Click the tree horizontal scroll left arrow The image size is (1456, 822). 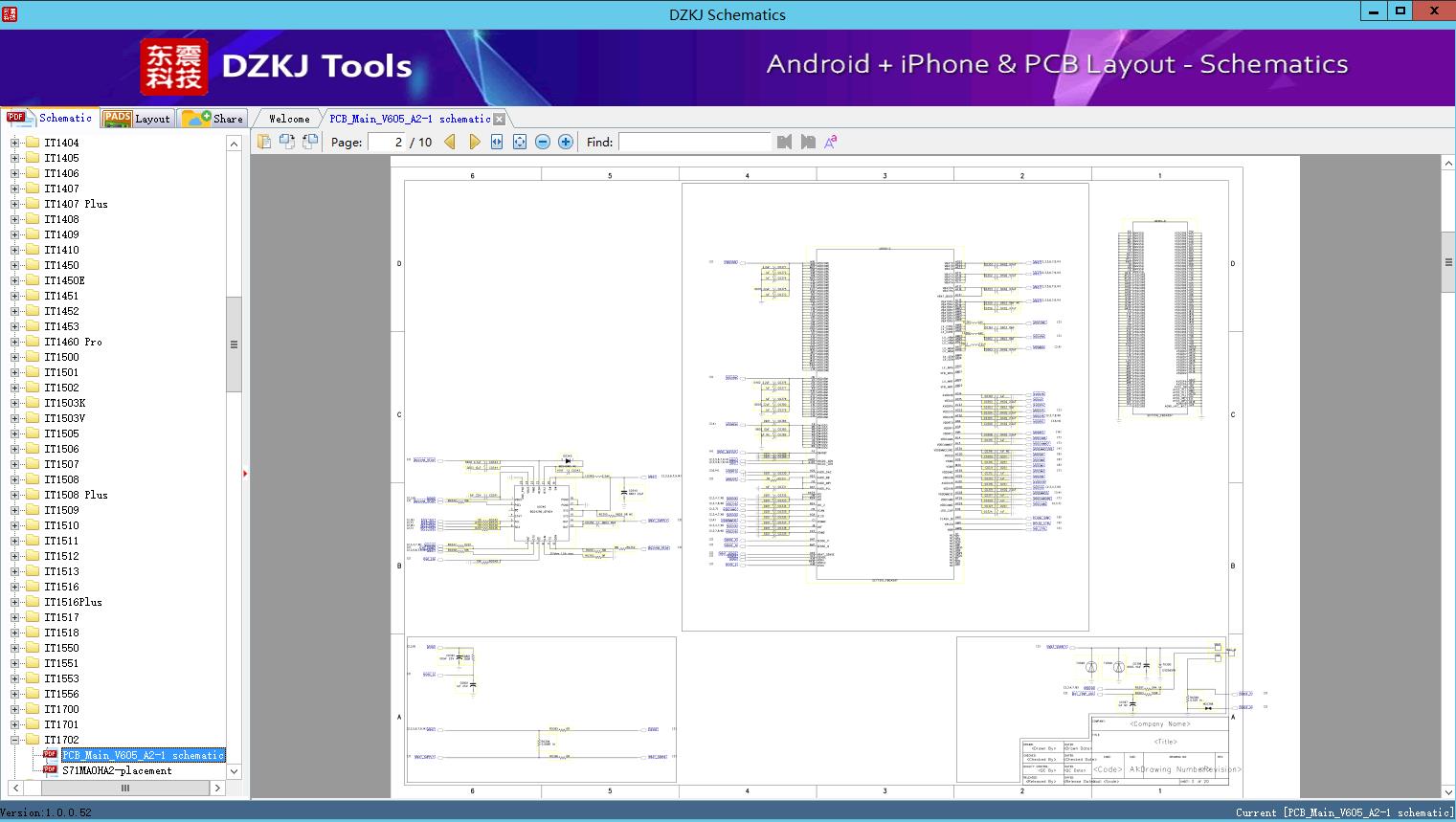(14, 788)
